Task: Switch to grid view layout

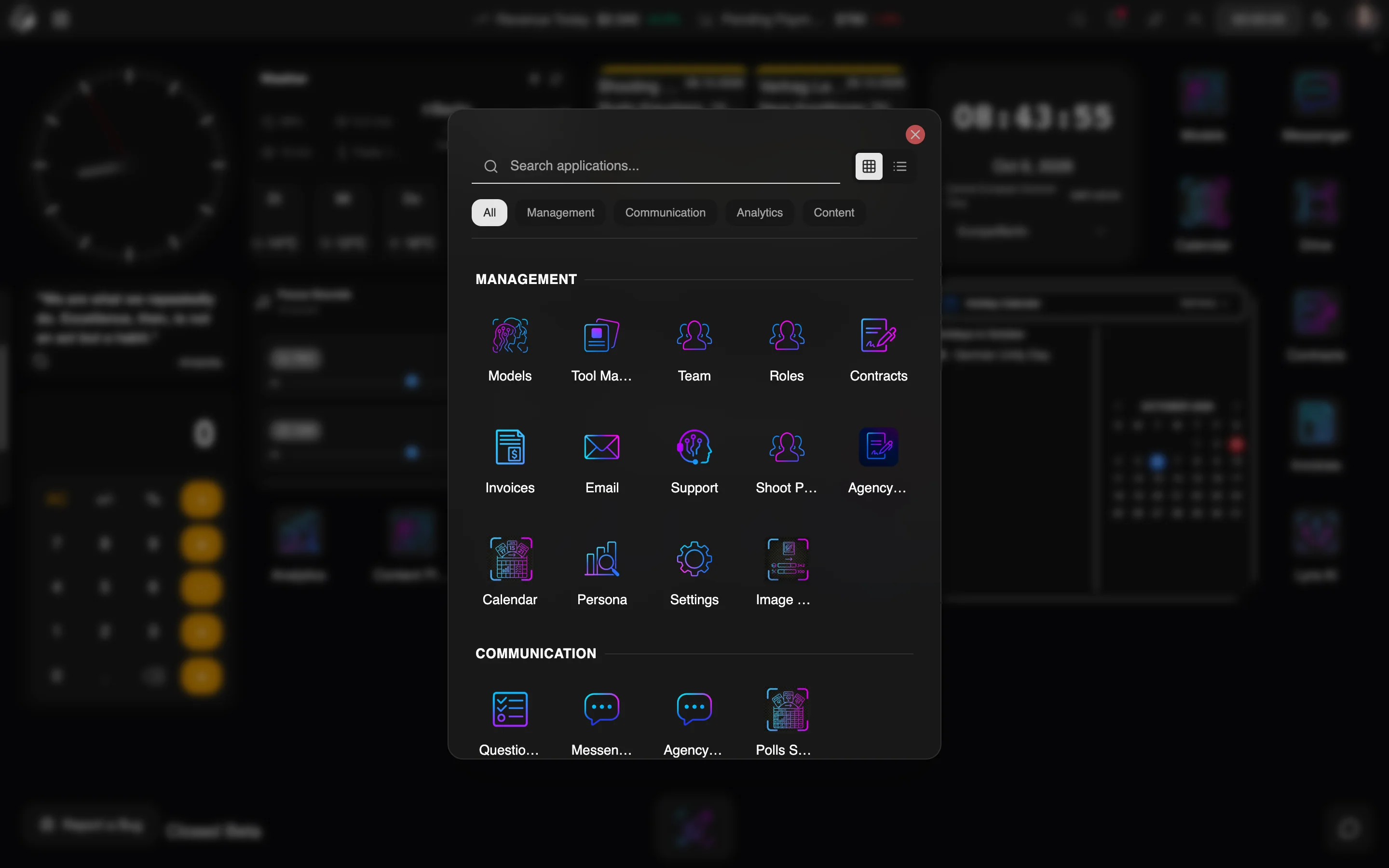Action: [869, 166]
